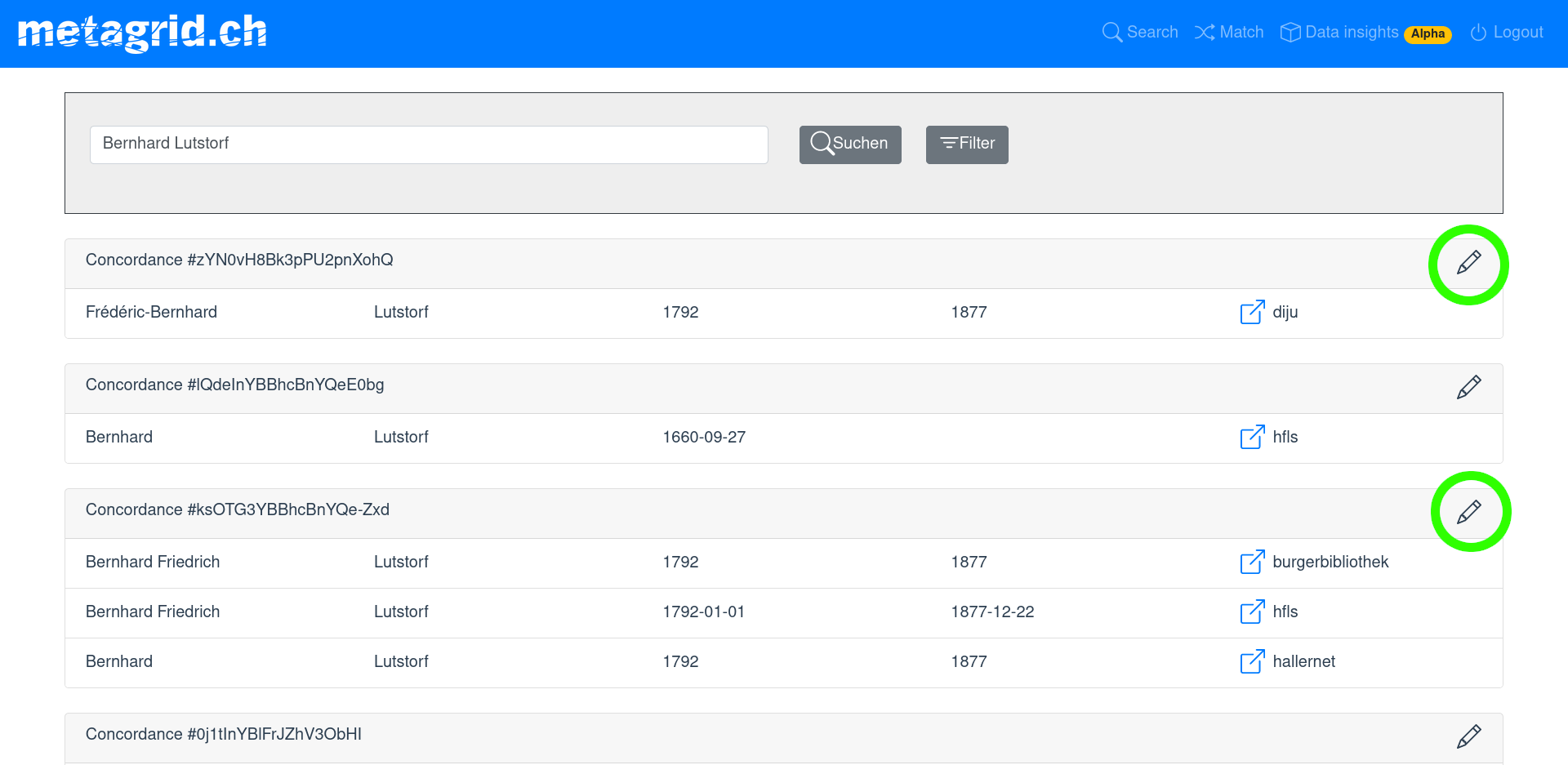Edit concordance #0j1tInYBlFrJZhV3ObHI with pencil icon
Image resolution: width=1568 pixels, height=765 pixels.
click(1468, 736)
